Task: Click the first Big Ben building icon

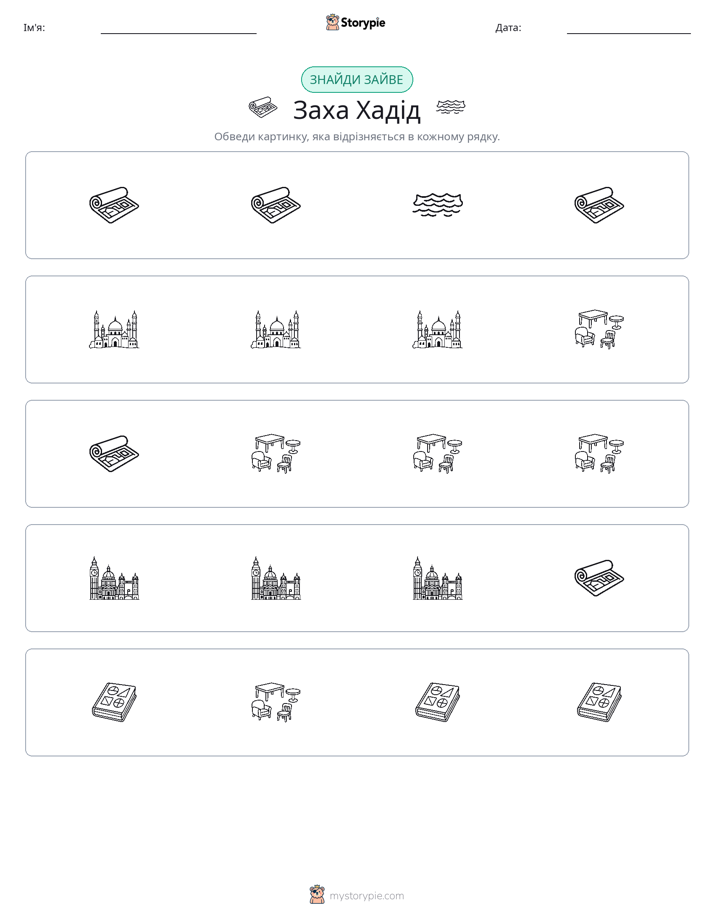Action: [114, 578]
